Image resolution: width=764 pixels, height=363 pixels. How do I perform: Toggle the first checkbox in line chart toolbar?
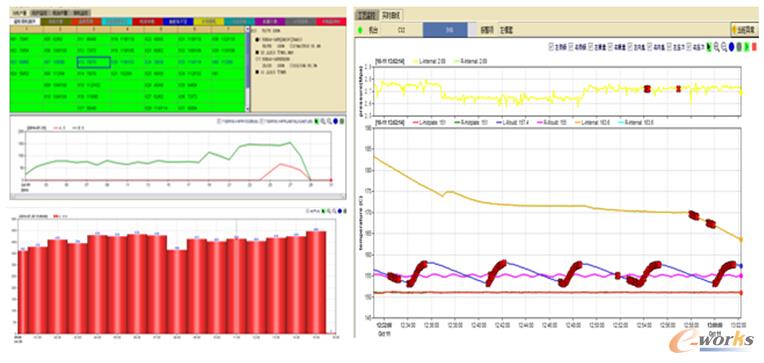219,121
